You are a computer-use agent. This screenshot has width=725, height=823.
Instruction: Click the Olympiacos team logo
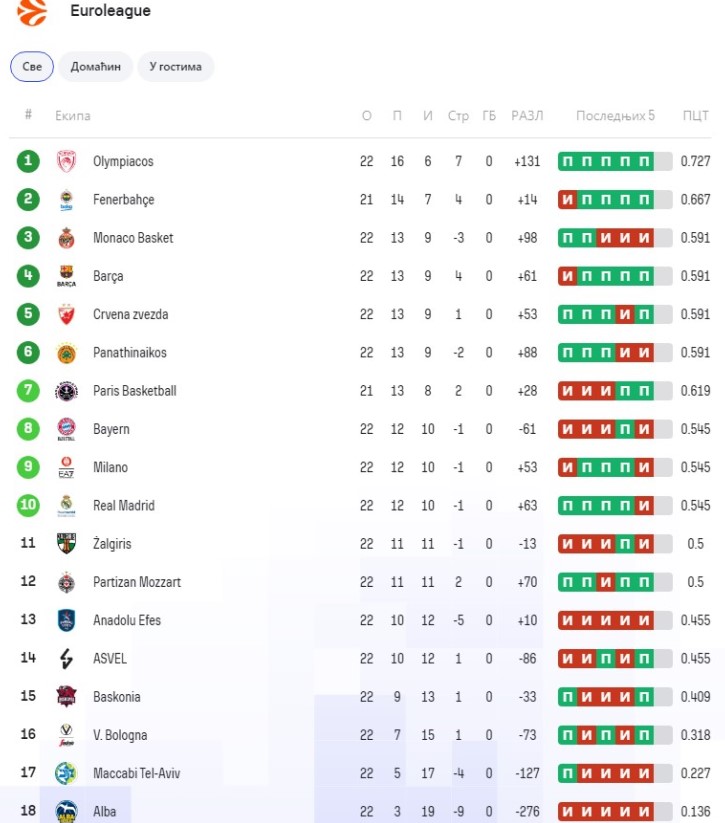66,161
